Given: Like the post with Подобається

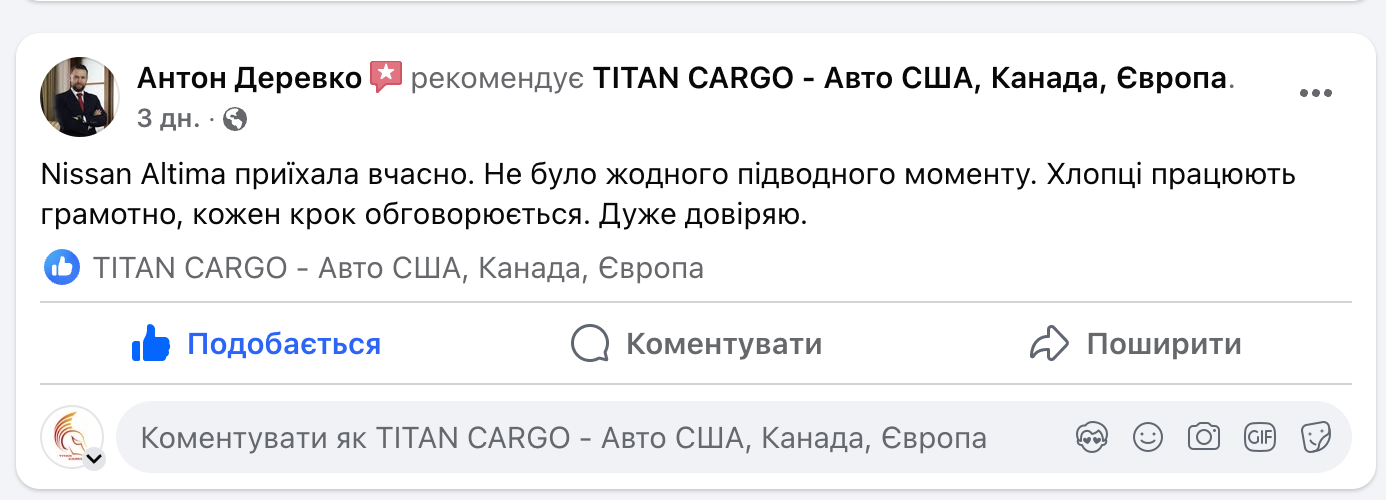Looking at the screenshot, I should point(257,345).
